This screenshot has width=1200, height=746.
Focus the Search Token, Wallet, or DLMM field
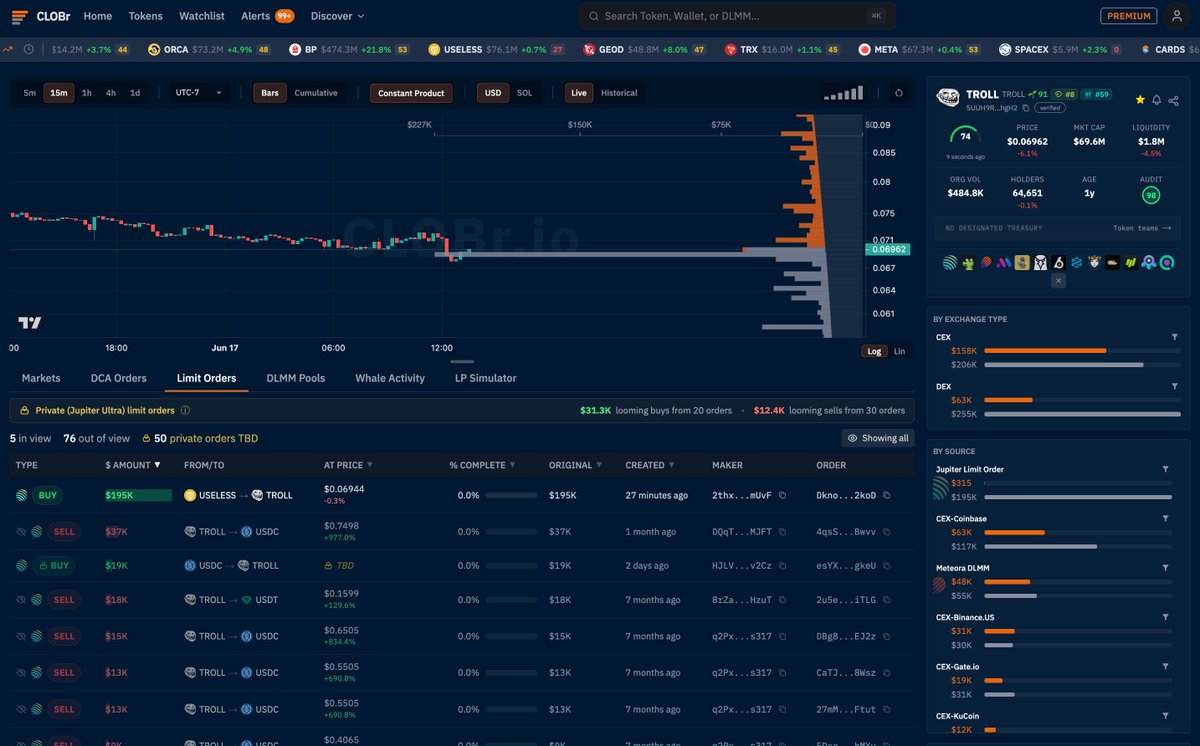point(735,16)
